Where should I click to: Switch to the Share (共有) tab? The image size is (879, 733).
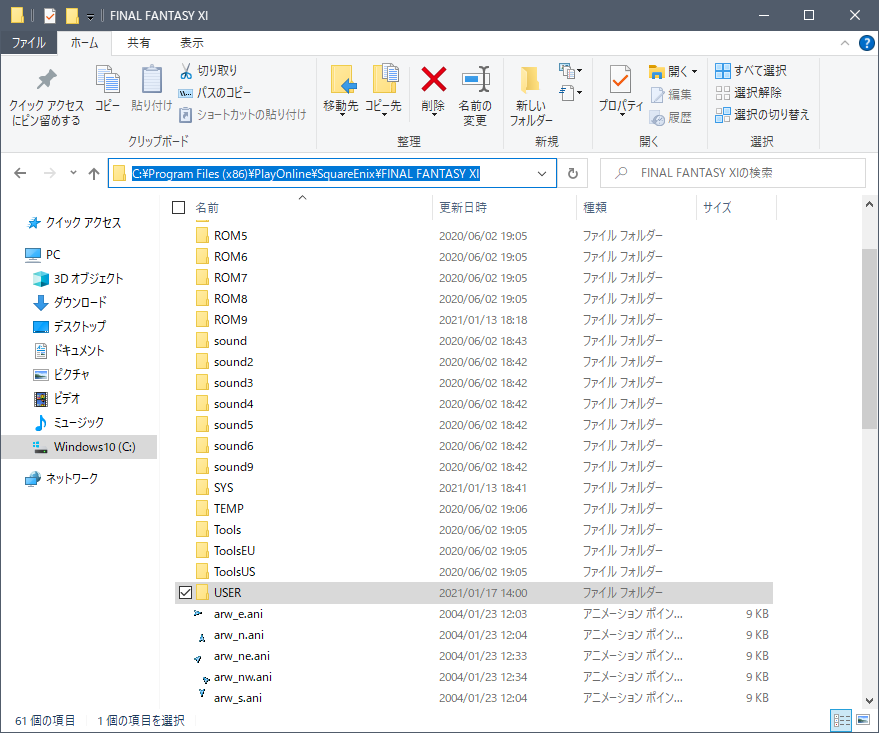click(x=138, y=43)
